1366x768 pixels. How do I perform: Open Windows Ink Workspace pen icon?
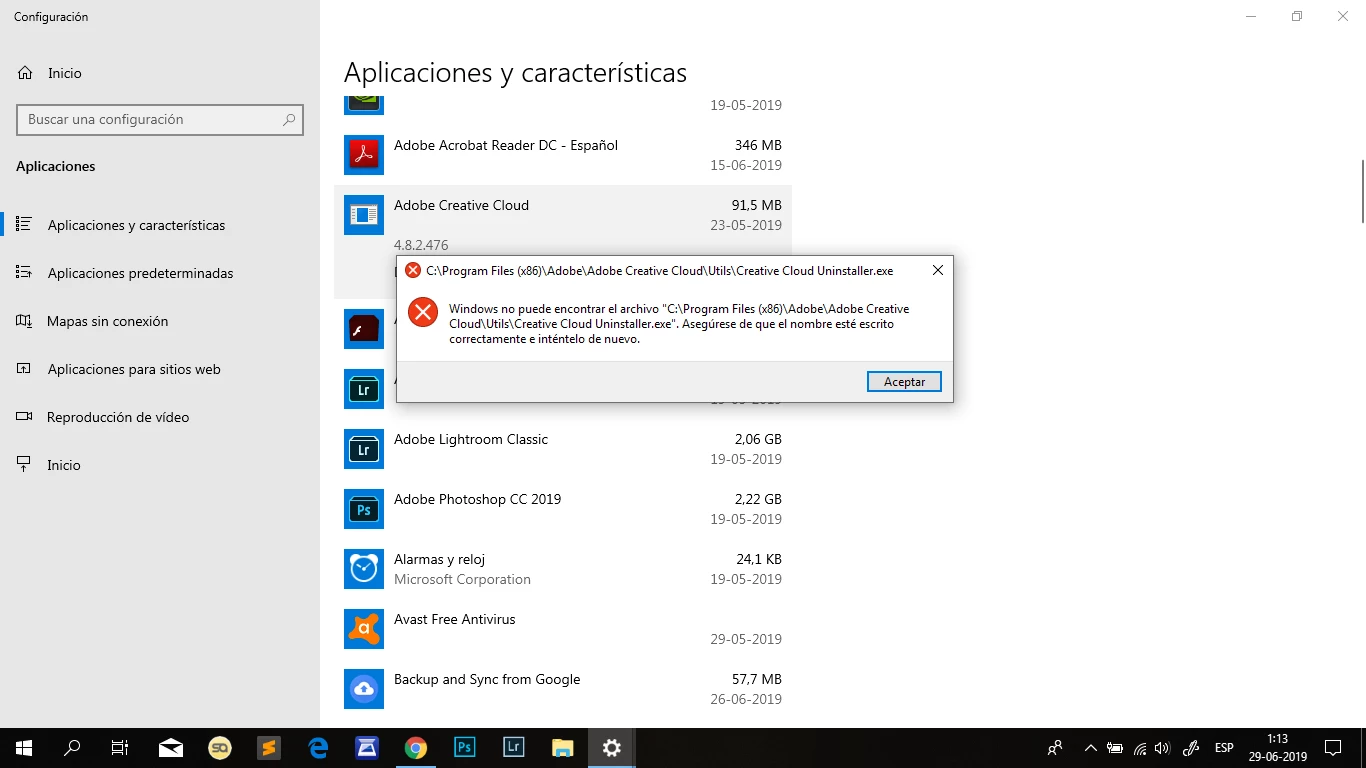pyautogui.click(x=1190, y=748)
